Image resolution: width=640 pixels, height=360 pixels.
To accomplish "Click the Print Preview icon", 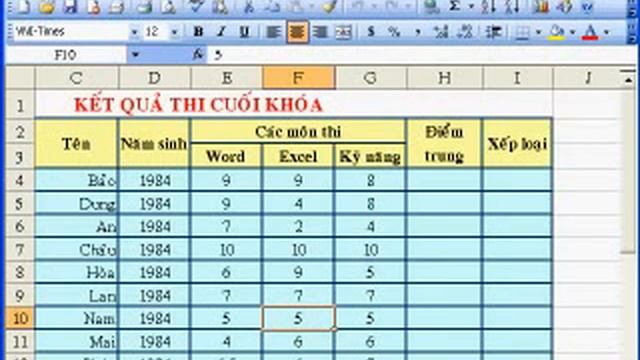I will click(168, 6).
